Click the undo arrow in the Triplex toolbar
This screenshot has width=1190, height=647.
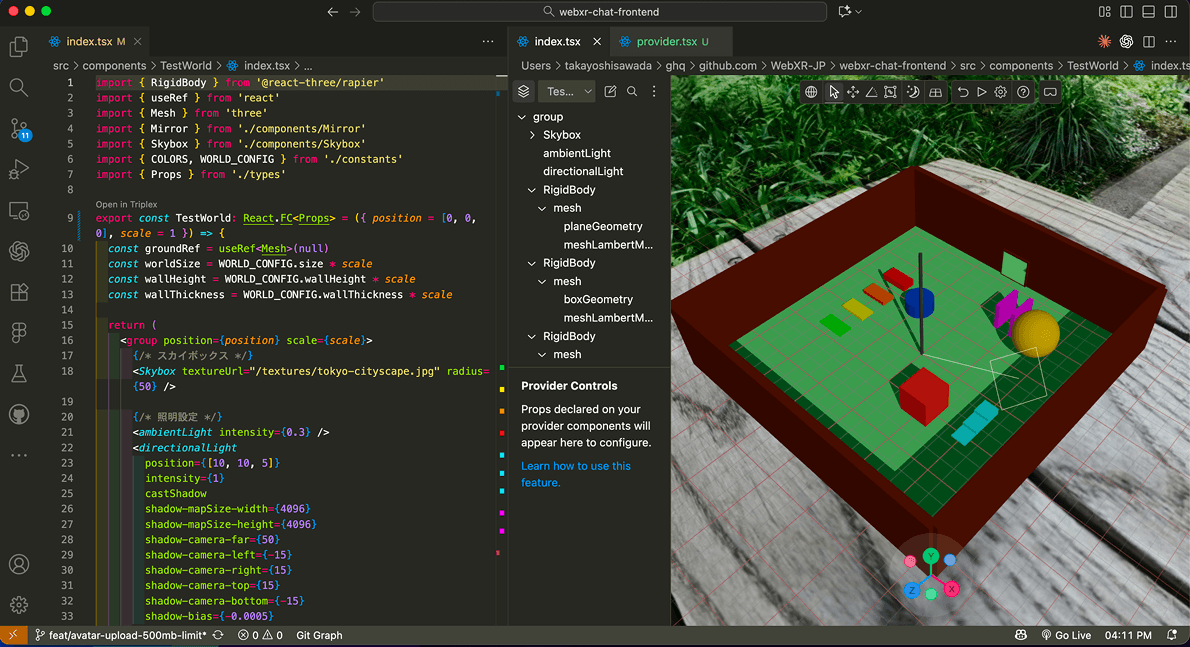point(963,91)
